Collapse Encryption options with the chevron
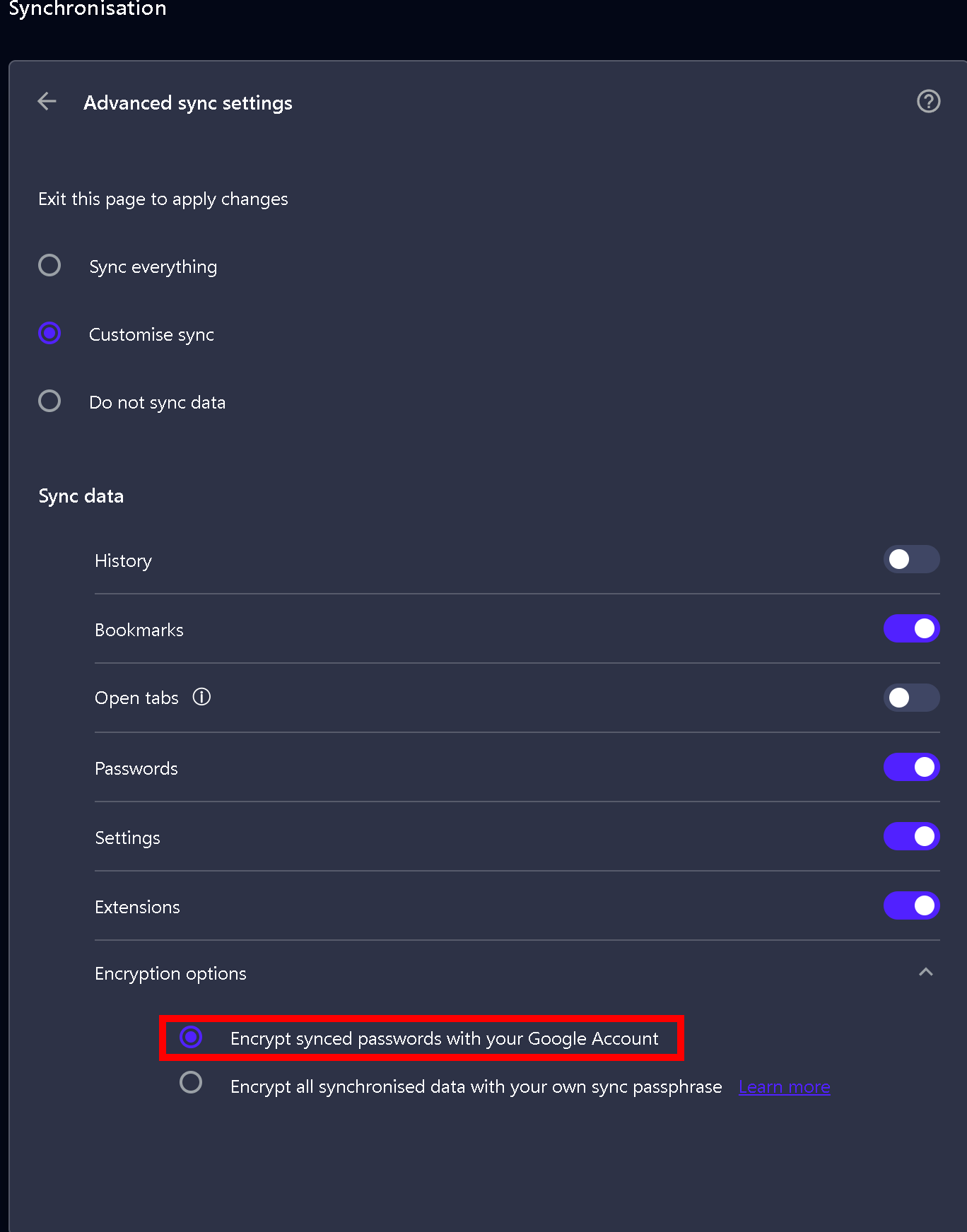Viewport: 967px width, 1232px height. tap(926, 972)
